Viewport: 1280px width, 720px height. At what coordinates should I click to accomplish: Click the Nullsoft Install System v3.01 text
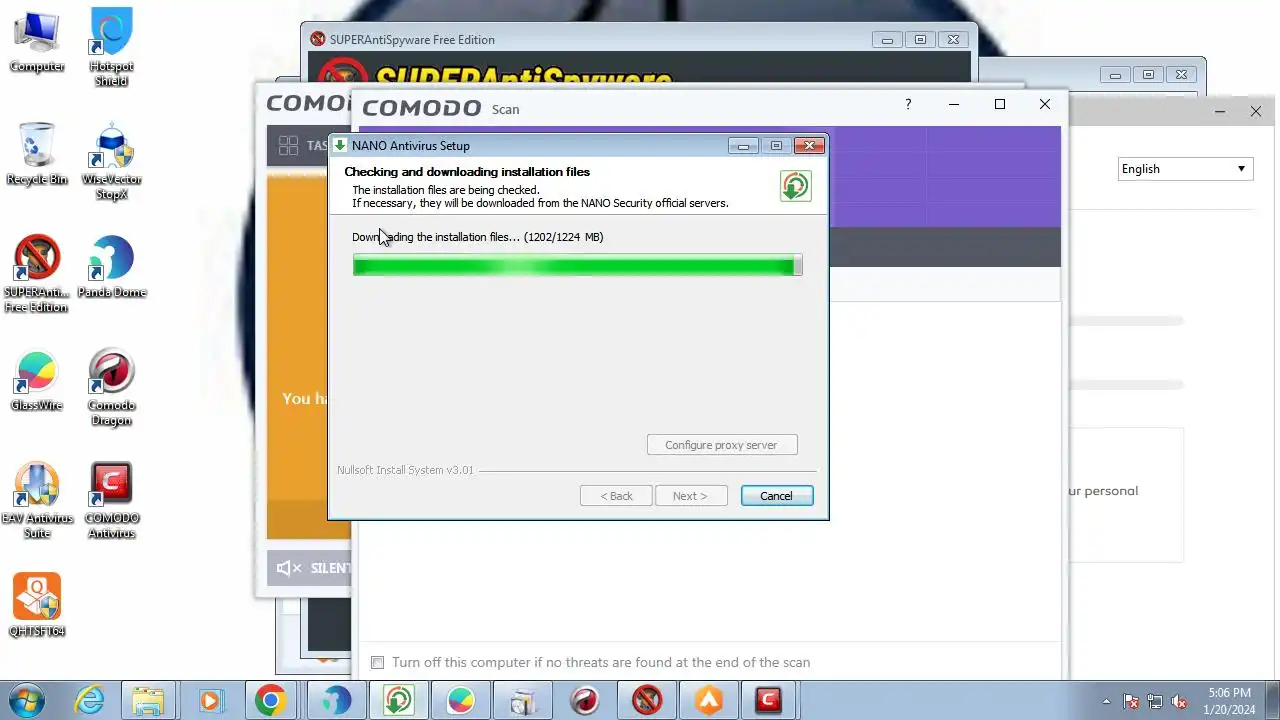(x=405, y=470)
